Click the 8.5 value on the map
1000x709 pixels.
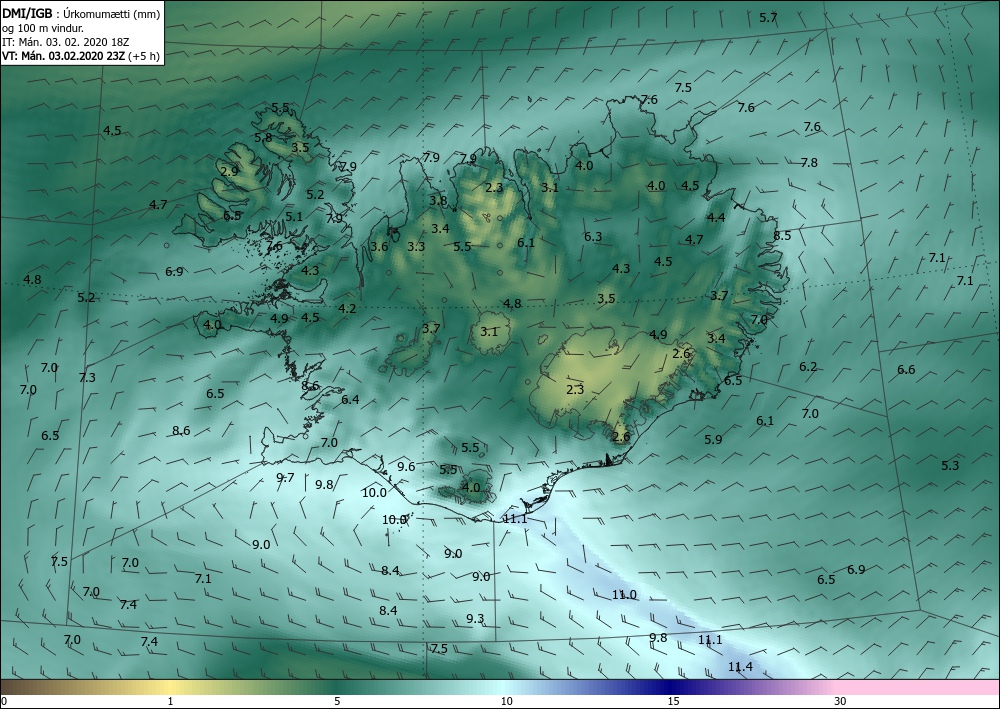pyautogui.click(x=782, y=236)
